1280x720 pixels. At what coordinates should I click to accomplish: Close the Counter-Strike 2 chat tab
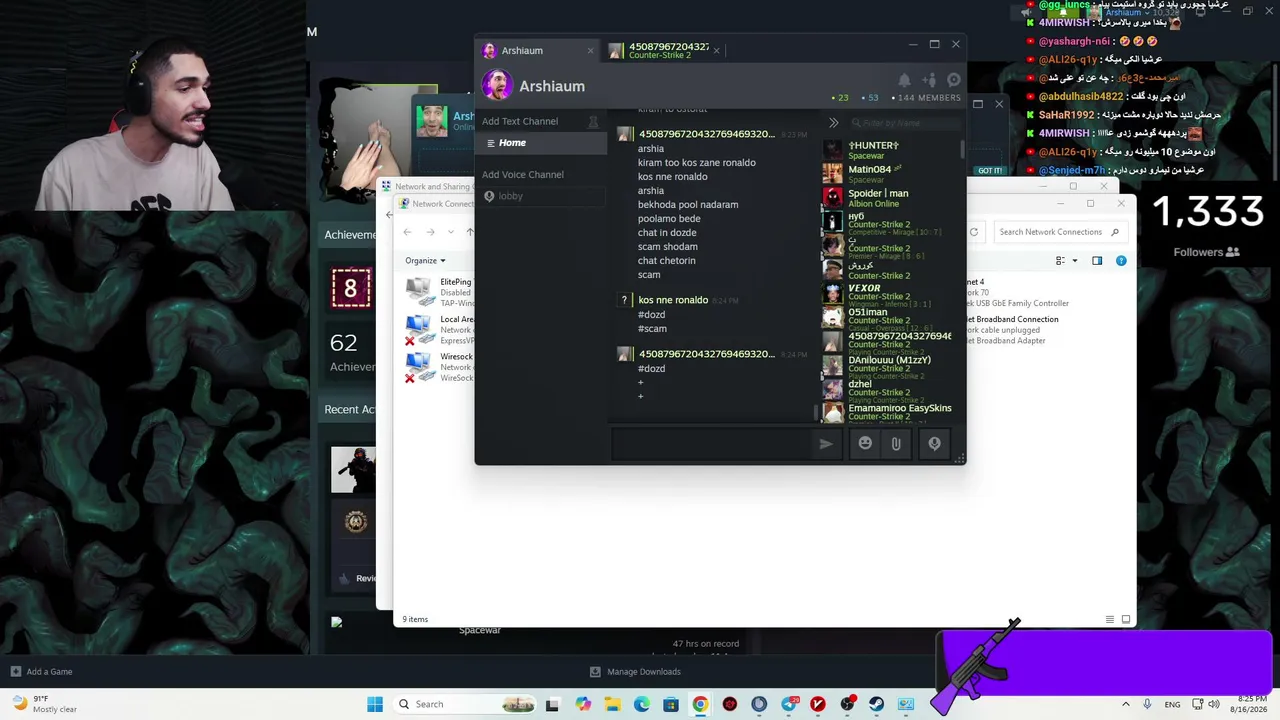tap(716, 51)
